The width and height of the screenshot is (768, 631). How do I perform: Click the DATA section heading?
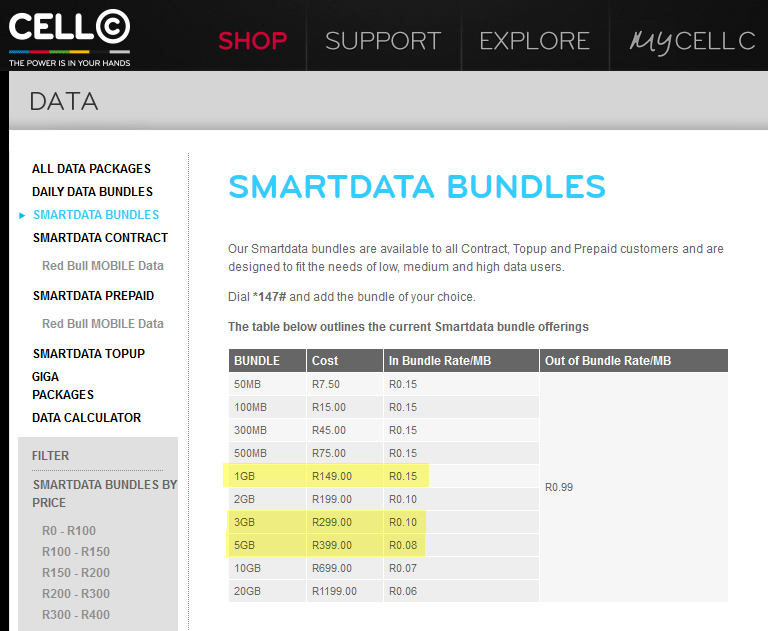(64, 101)
